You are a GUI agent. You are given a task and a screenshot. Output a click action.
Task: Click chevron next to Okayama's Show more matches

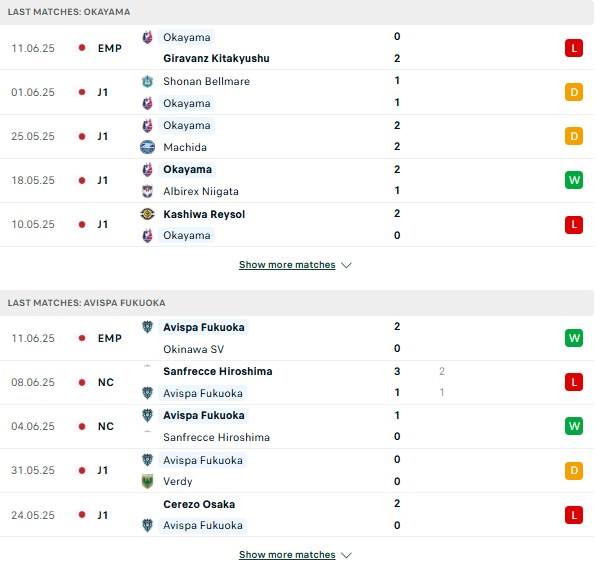tap(346, 265)
